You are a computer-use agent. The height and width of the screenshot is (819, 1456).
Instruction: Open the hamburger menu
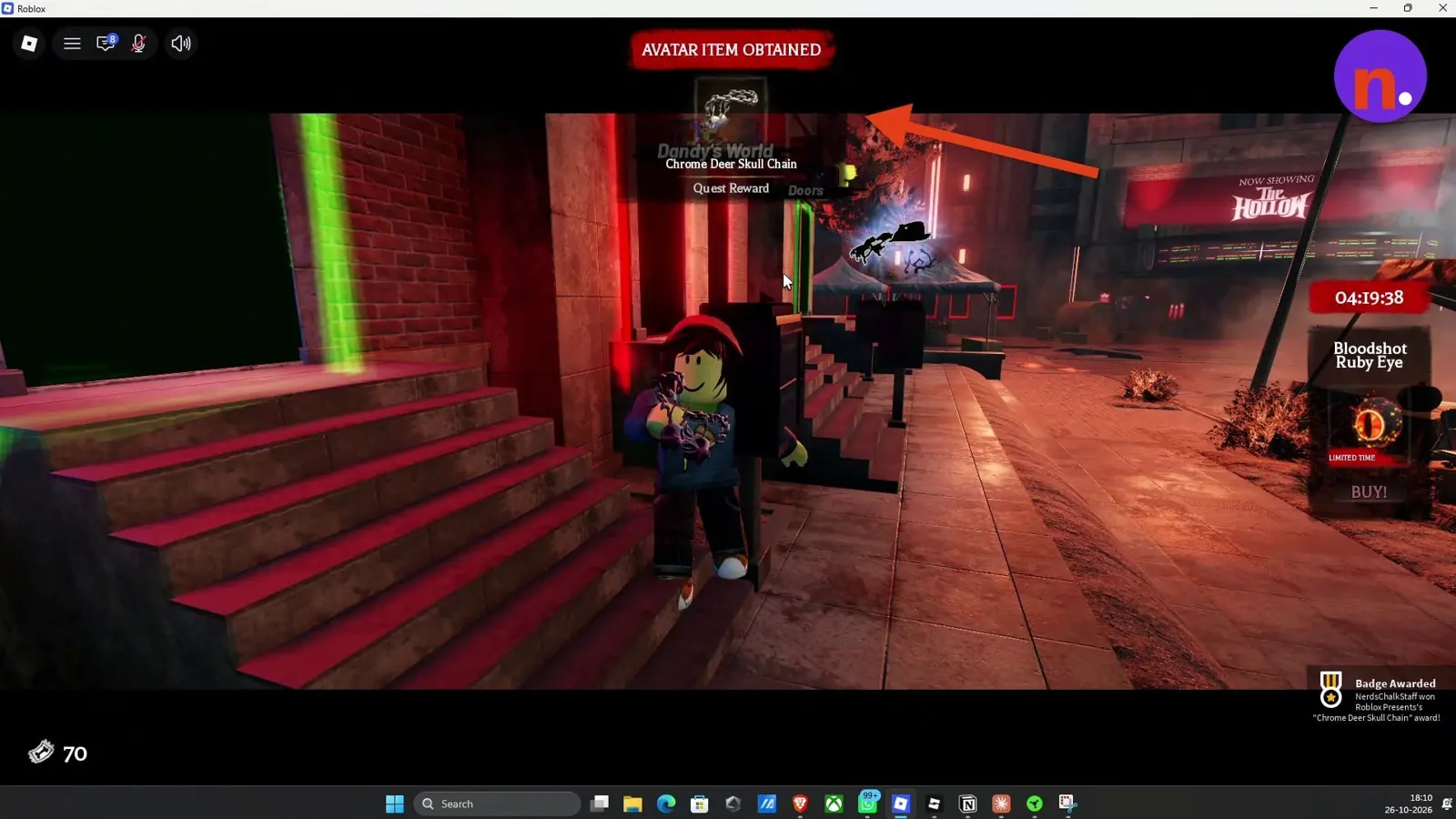pos(72,44)
